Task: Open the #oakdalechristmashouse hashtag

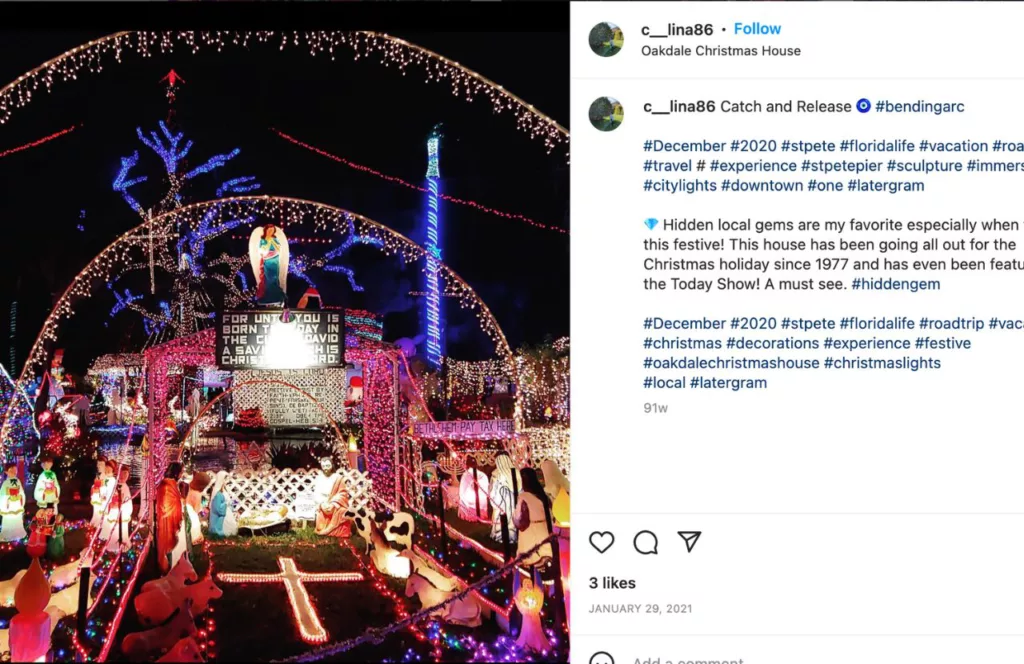Action: 731,363
